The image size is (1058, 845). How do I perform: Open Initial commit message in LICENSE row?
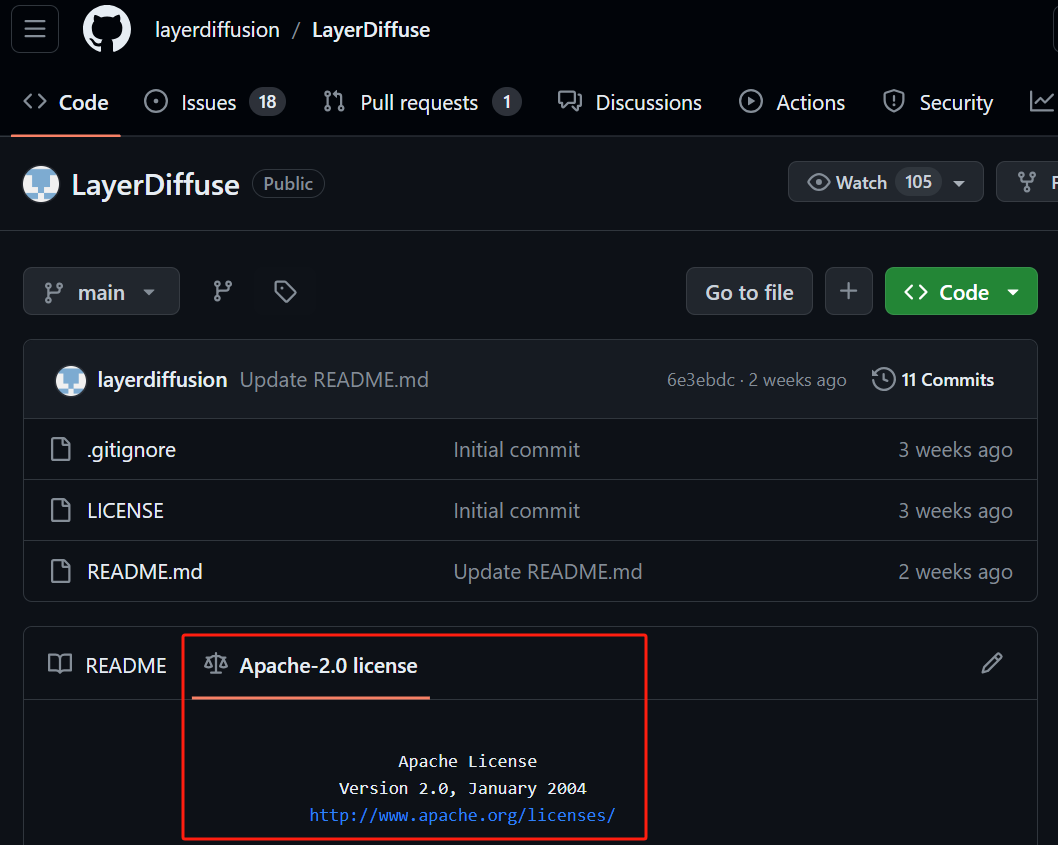point(517,511)
